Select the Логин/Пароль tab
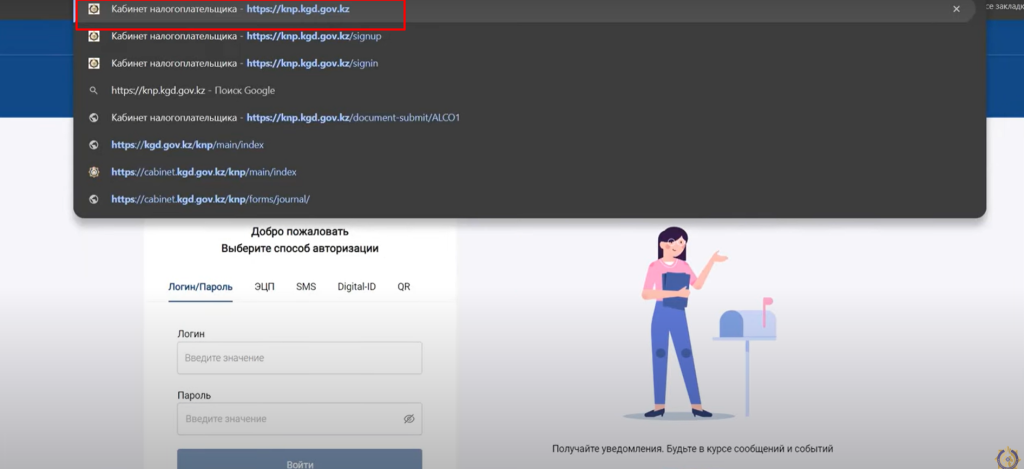The image size is (1024, 469). 200,287
